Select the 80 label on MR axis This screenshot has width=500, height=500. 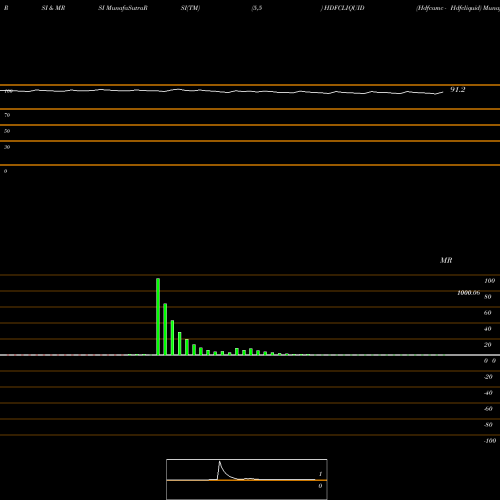pos(488,297)
